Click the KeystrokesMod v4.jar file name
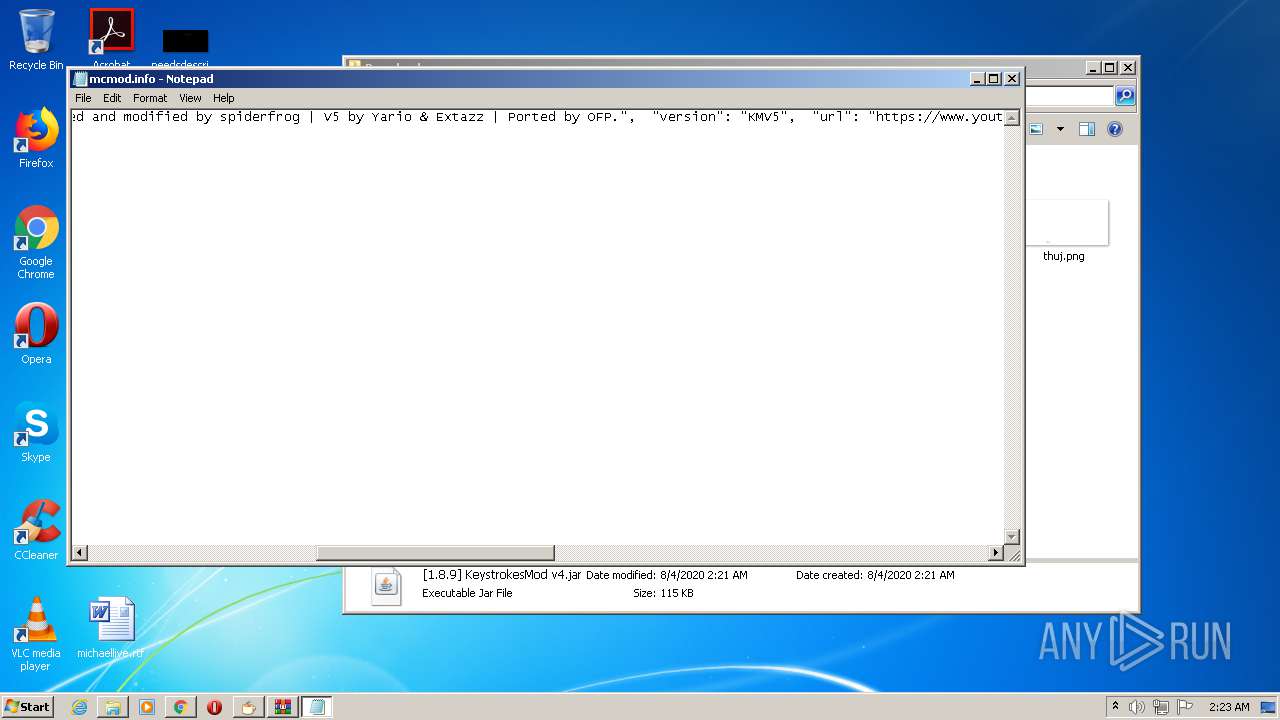The image size is (1280, 720). tap(501, 575)
